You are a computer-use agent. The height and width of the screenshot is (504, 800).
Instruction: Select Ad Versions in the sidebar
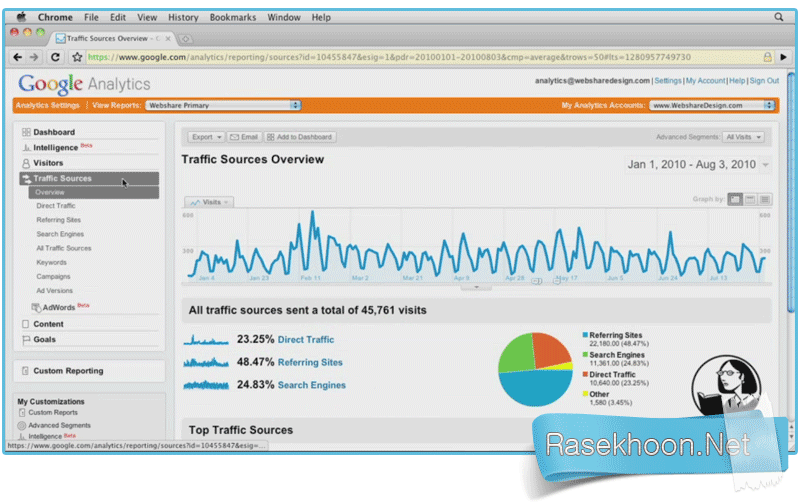pyautogui.click(x=55, y=291)
